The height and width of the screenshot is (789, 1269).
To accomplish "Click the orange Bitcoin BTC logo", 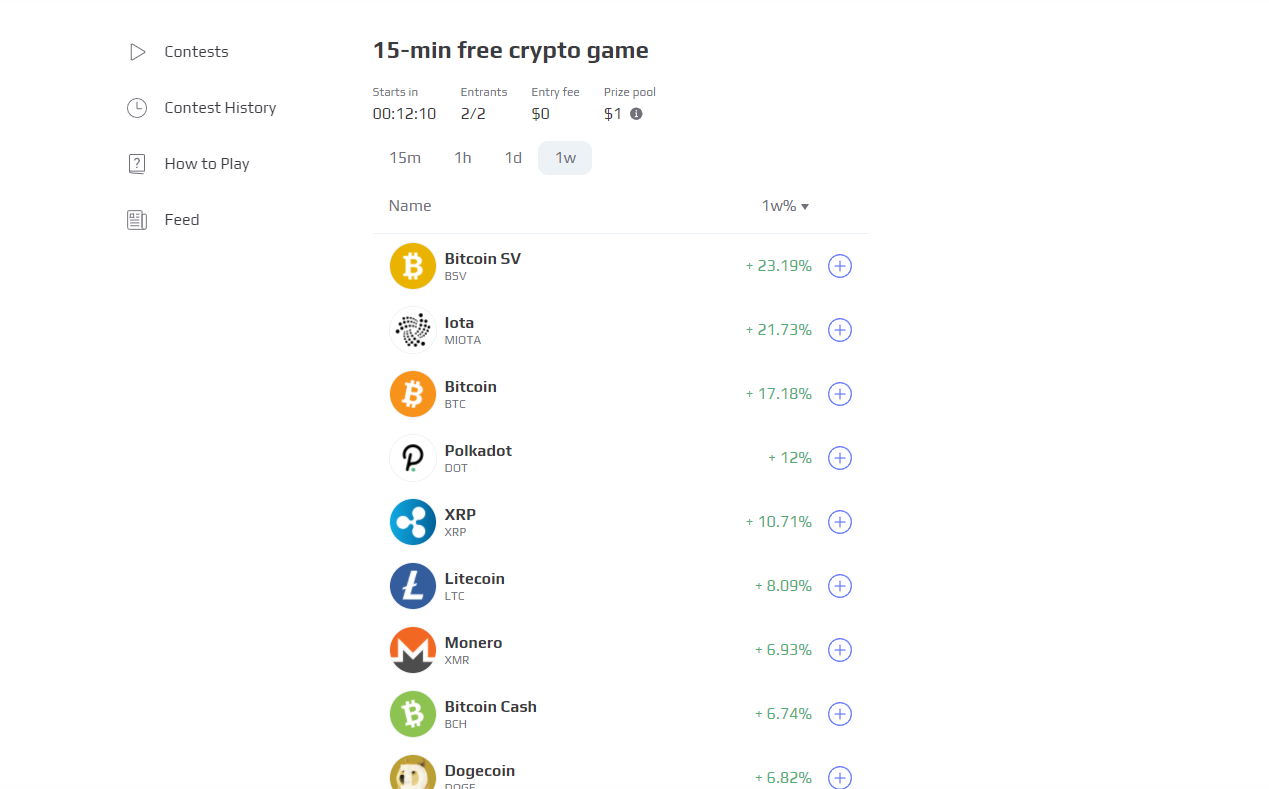I will [x=413, y=394].
